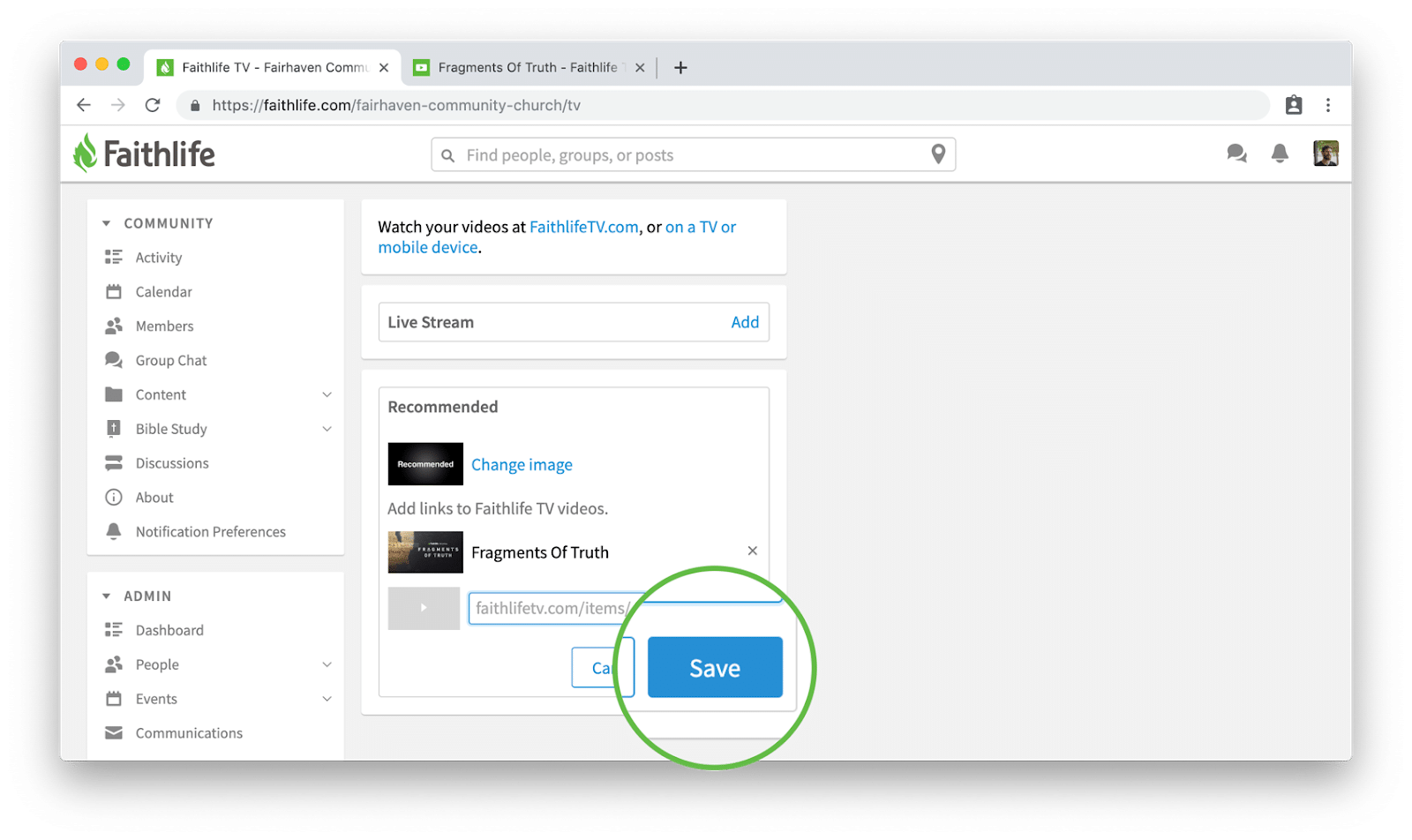Click the Recommended playlist thumbnail image
The image size is (1412, 840).
[425, 464]
